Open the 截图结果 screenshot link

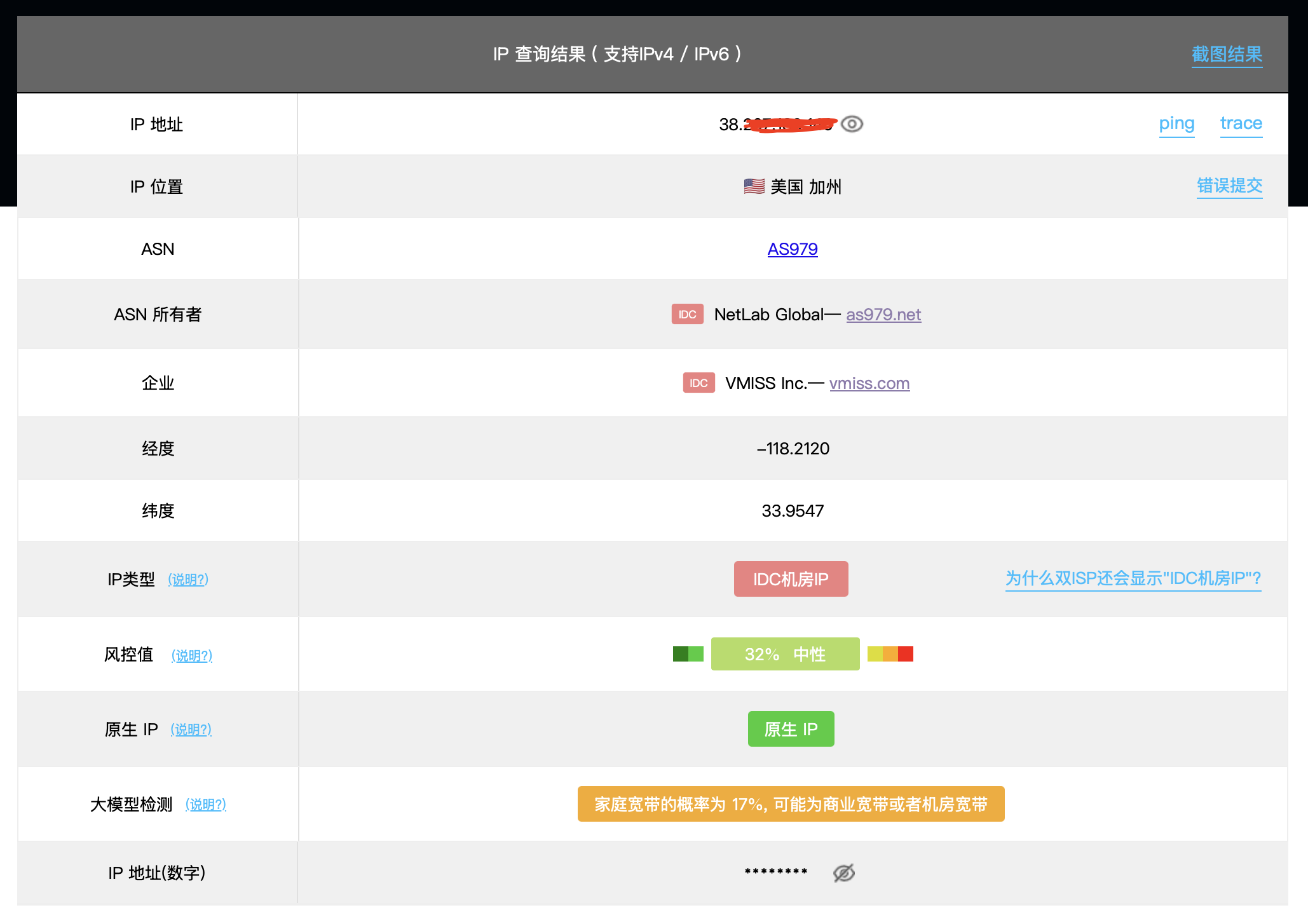1226,55
